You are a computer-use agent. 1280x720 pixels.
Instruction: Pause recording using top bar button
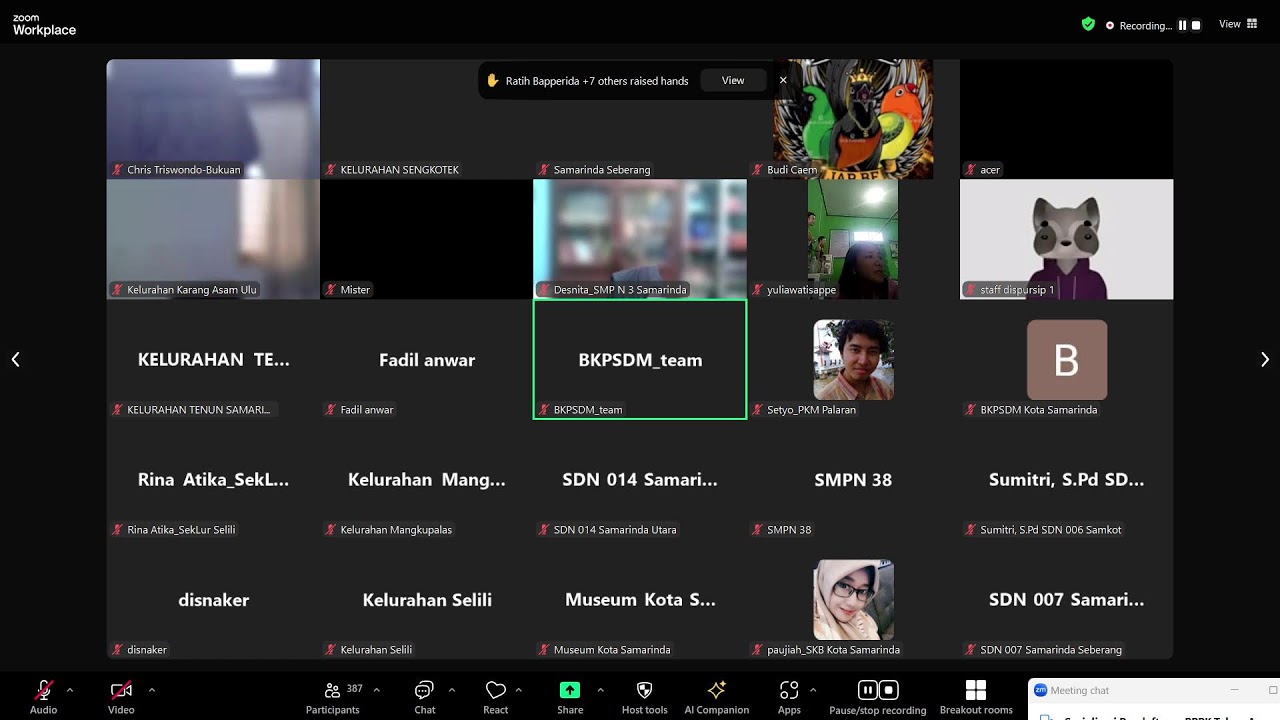1182,25
